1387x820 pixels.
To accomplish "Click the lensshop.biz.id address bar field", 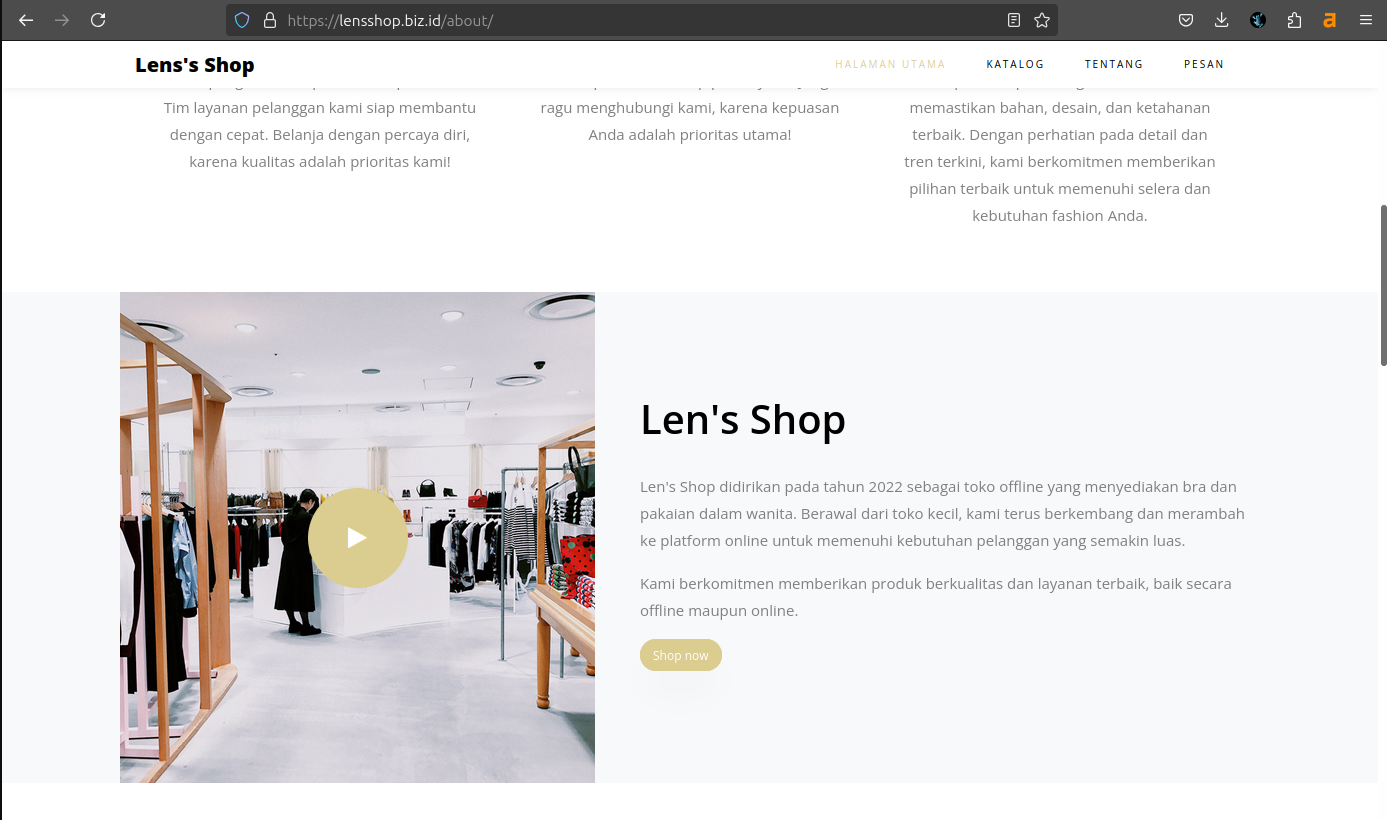I will [x=640, y=20].
